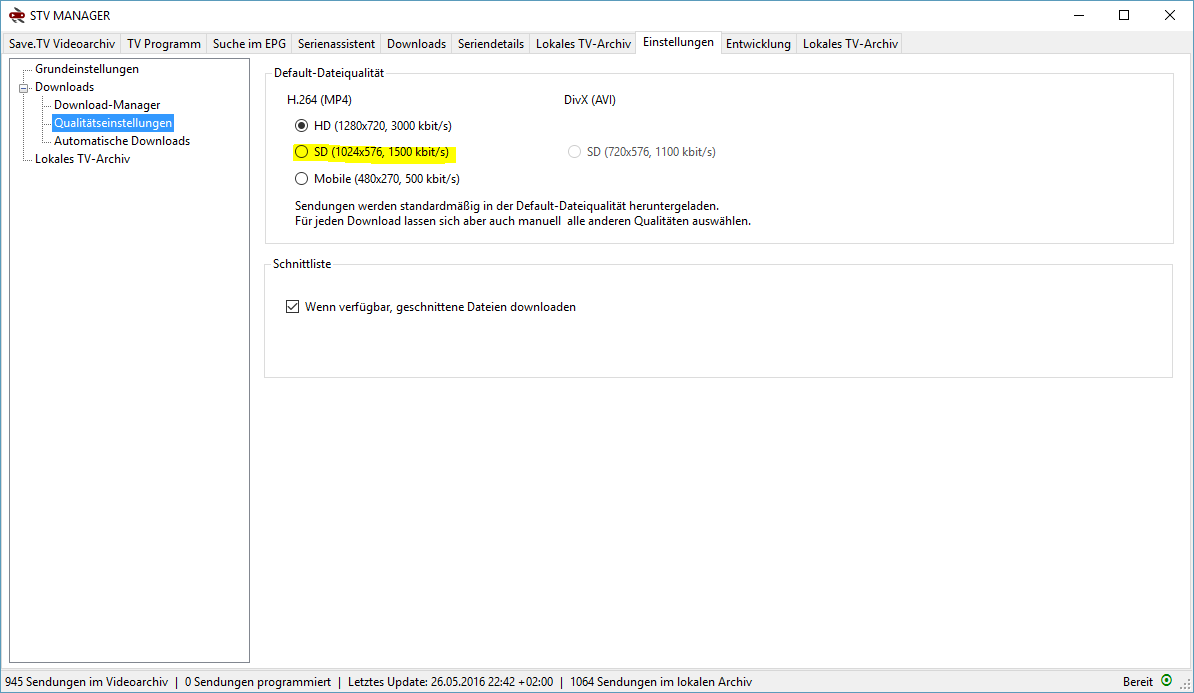Click the green status indicator icon
This screenshot has width=1194, height=693.
[1166, 681]
